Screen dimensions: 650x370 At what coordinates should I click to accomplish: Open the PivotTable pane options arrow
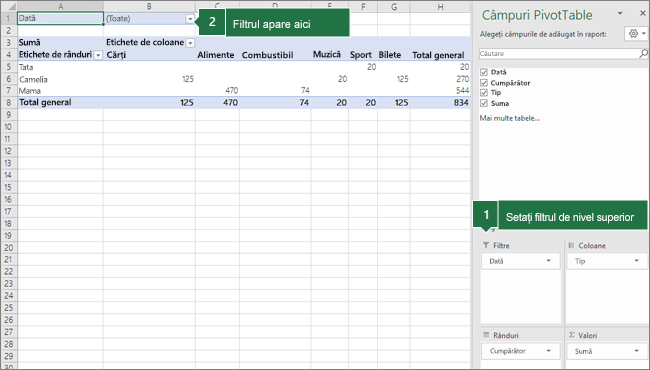620,14
